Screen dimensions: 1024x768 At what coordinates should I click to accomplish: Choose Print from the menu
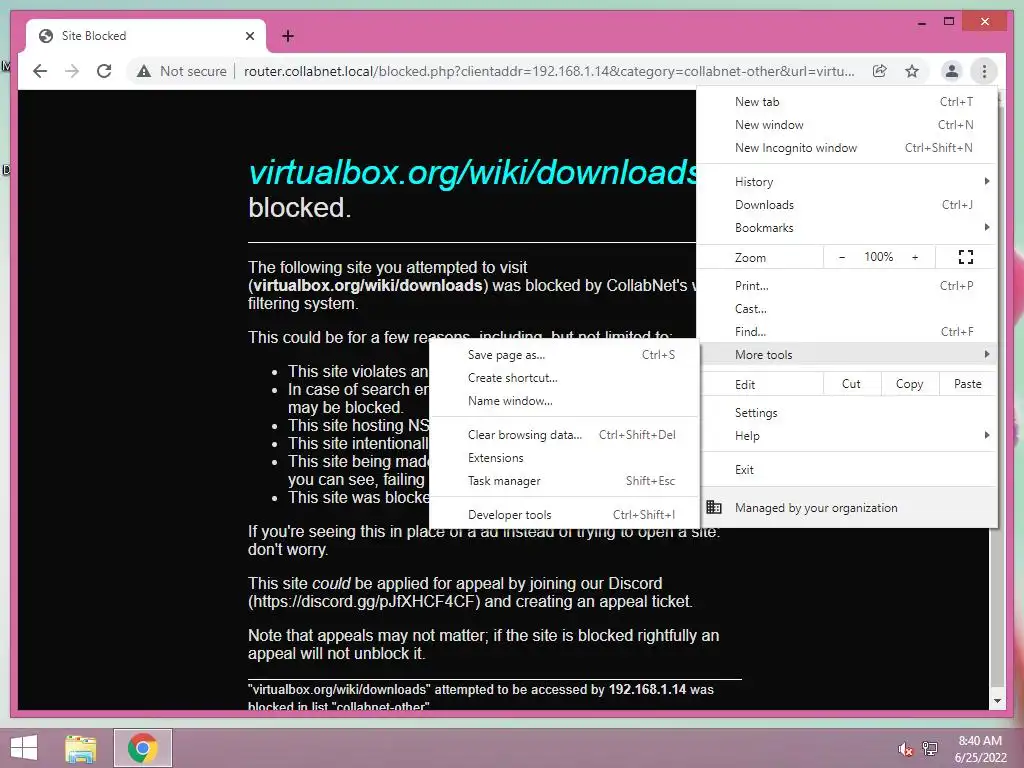point(847,285)
